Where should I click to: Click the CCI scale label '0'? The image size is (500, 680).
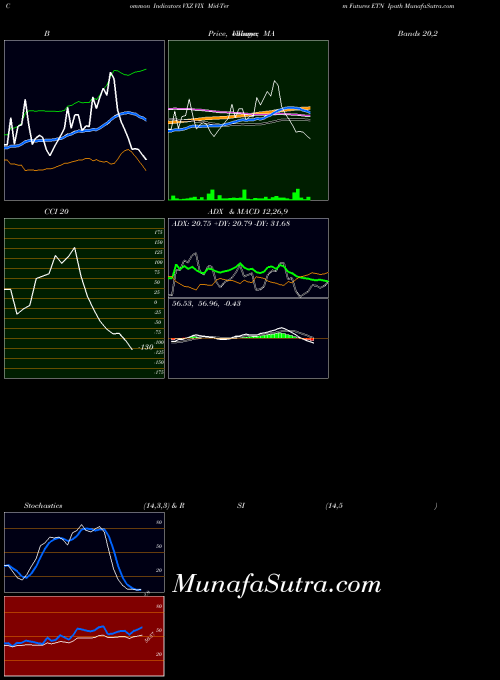click(156, 302)
